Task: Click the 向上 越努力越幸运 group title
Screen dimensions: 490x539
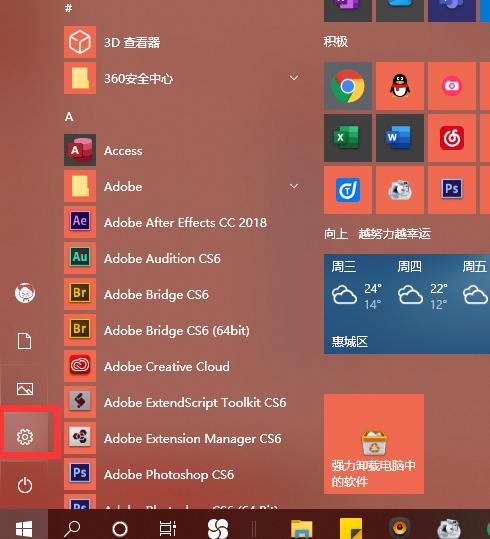Action: pyautogui.click(x=377, y=234)
